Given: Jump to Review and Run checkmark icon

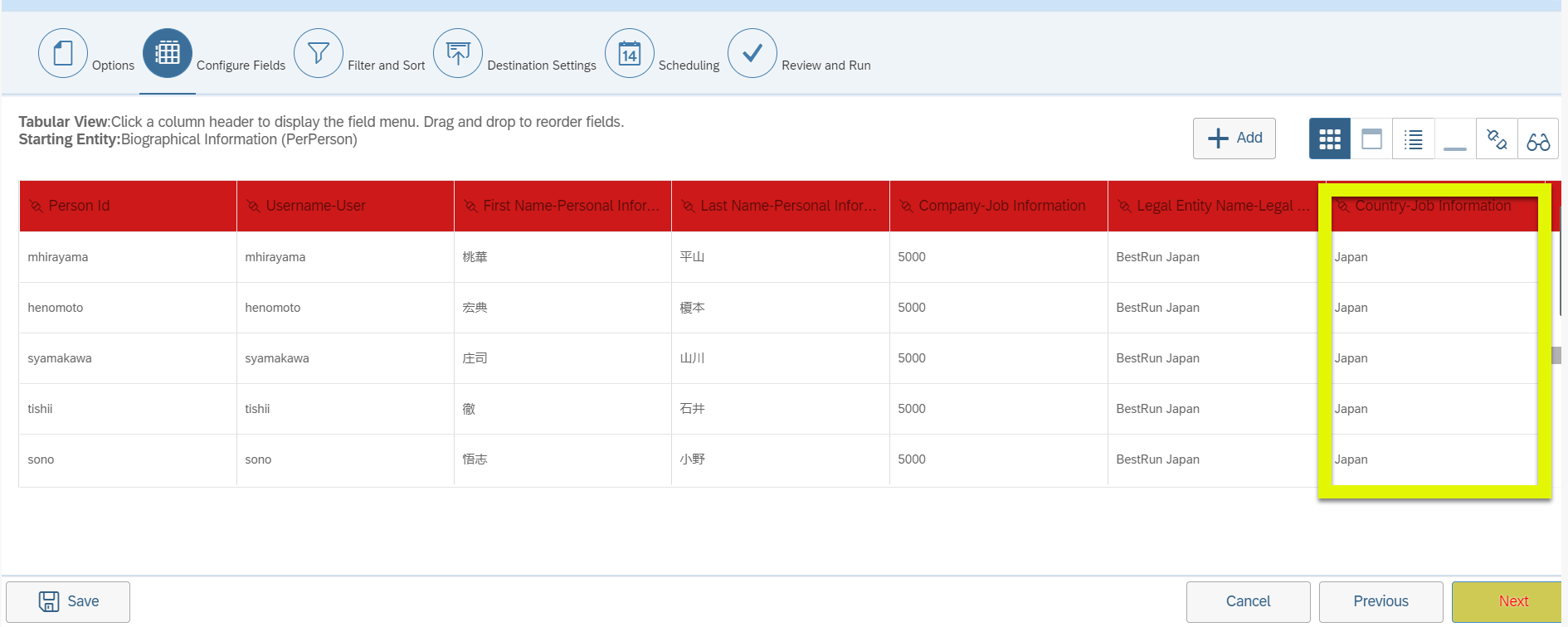Looking at the screenshot, I should pos(752,53).
